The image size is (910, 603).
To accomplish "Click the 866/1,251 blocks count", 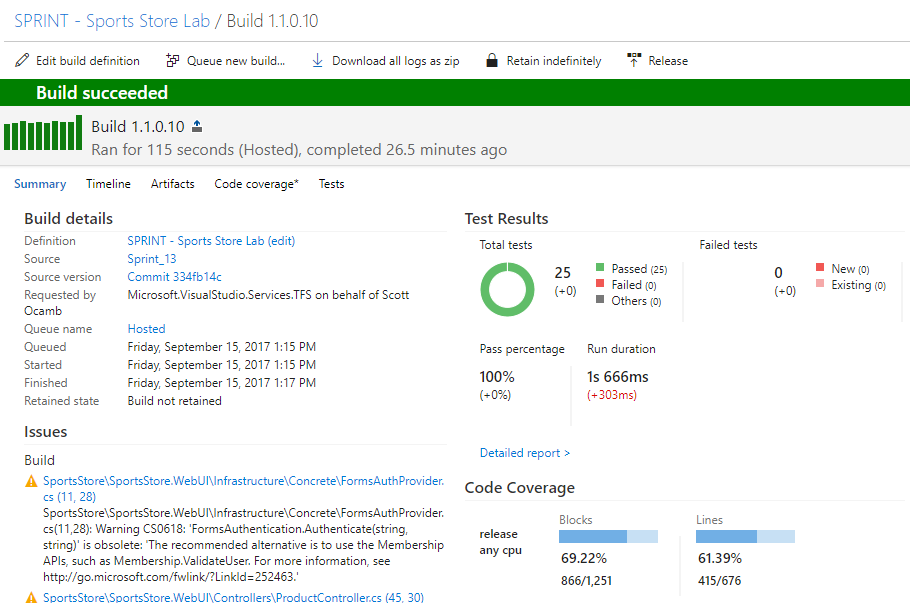I will click(x=586, y=580).
